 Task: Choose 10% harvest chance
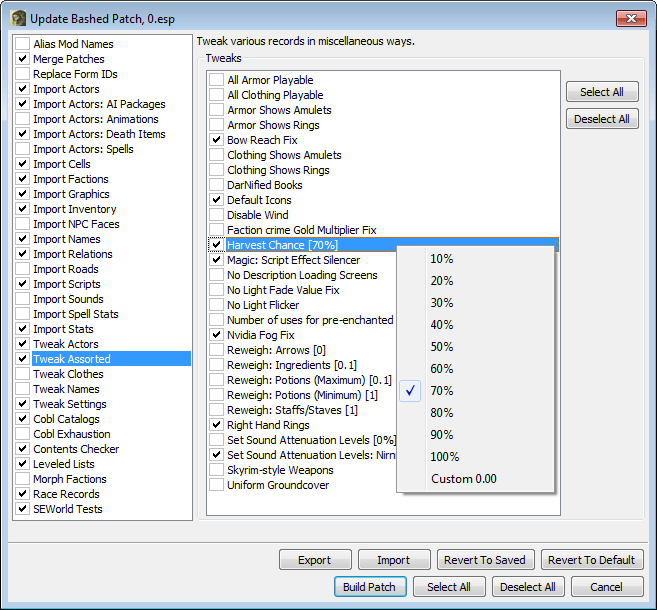pos(475,258)
